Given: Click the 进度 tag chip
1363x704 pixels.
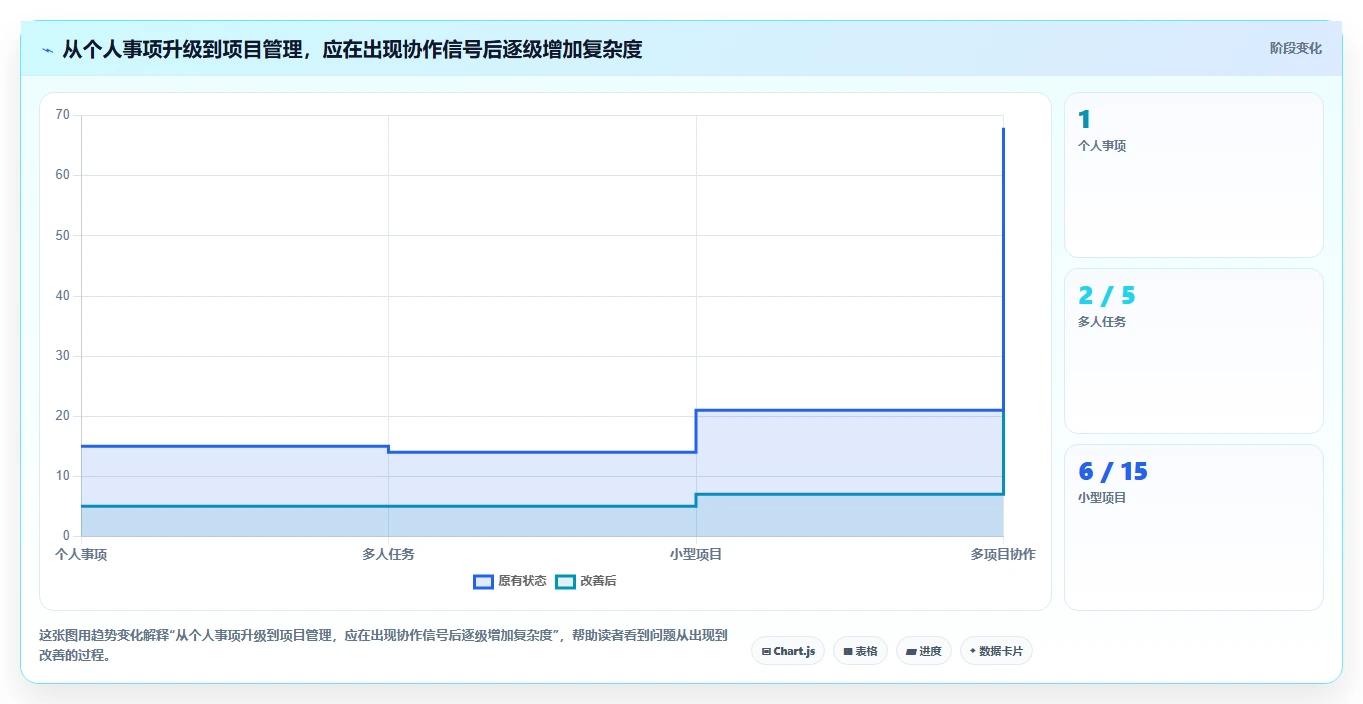Looking at the screenshot, I should pos(924,651).
